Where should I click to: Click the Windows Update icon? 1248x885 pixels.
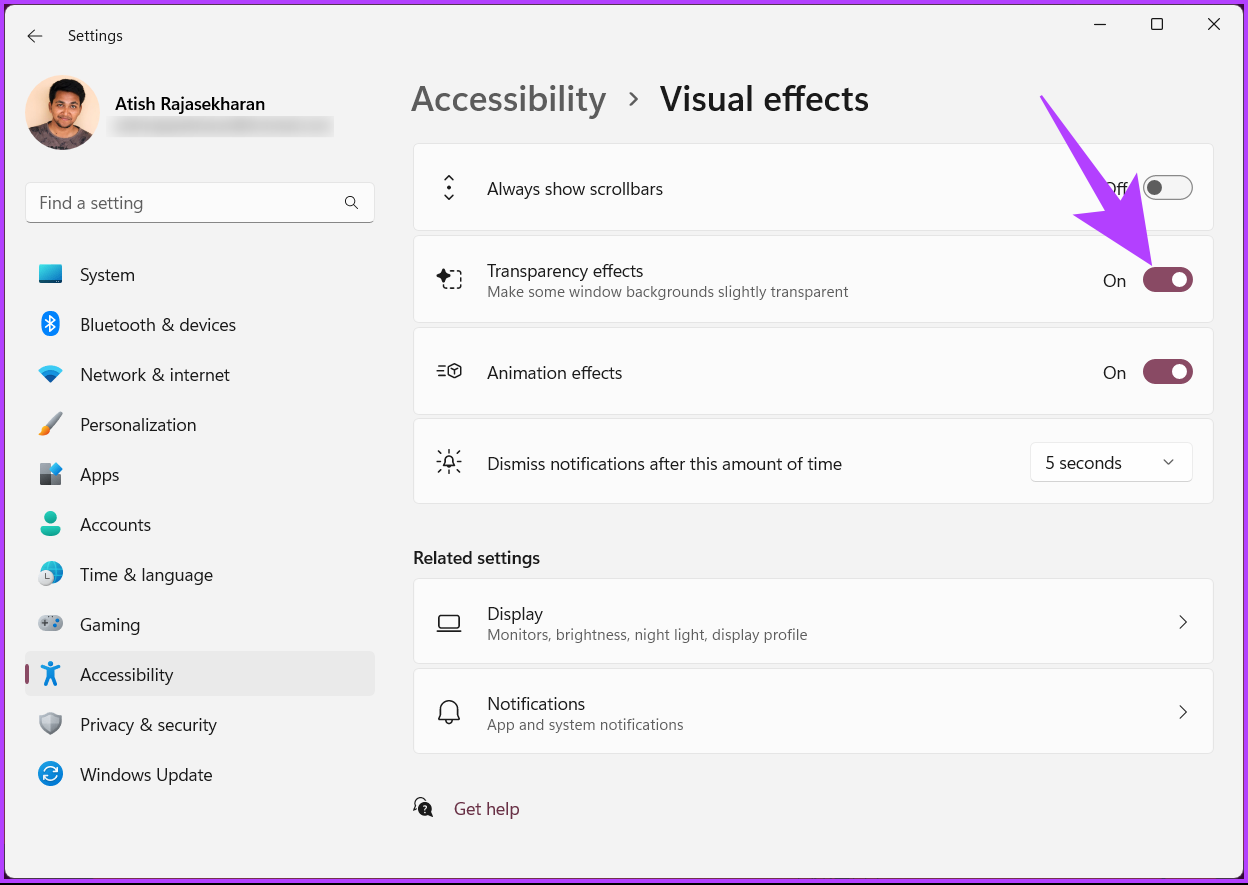51,774
